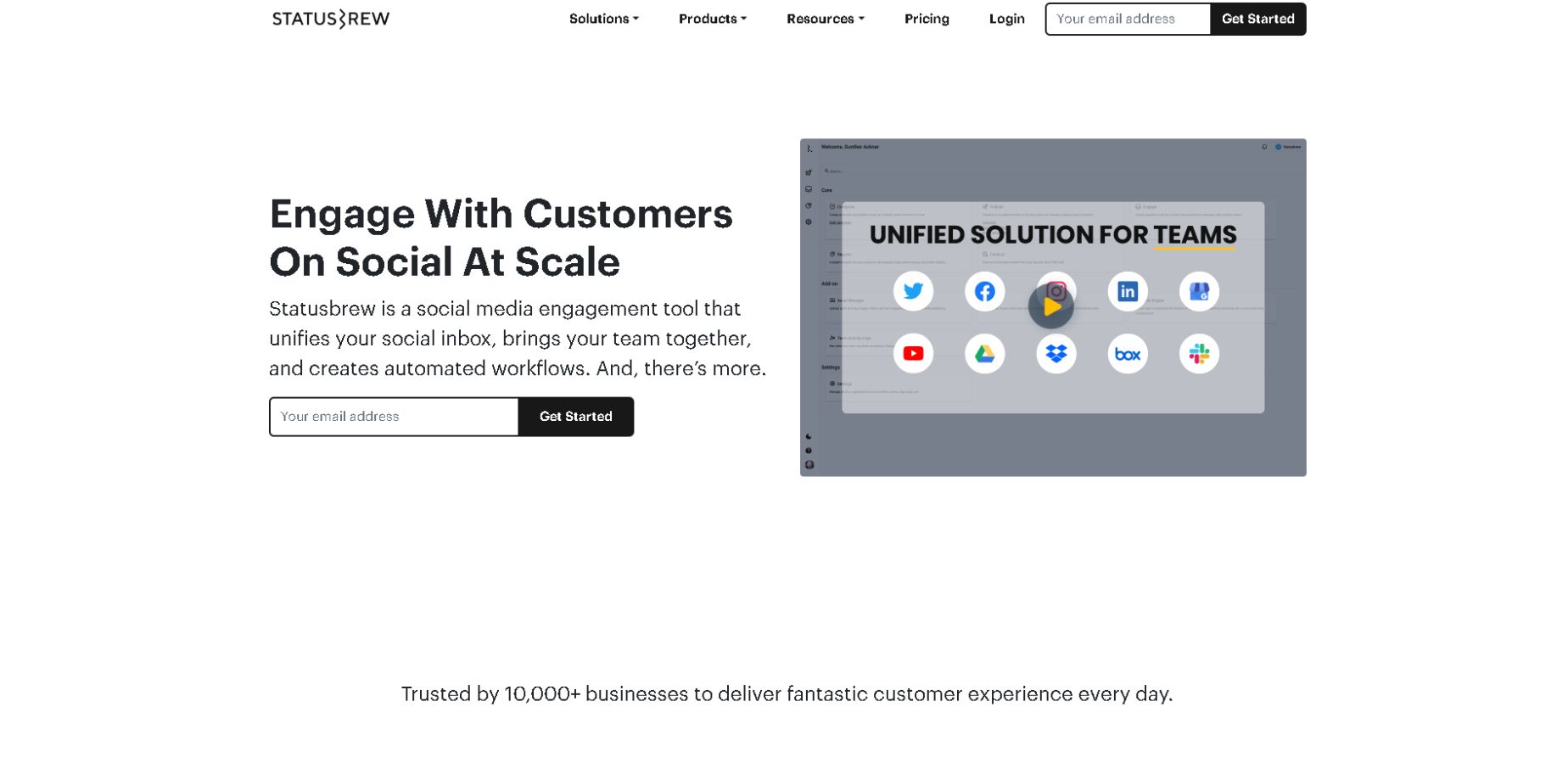1568x763 pixels.
Task: Click the Twitter icon in video
Action: pos(913,291)
